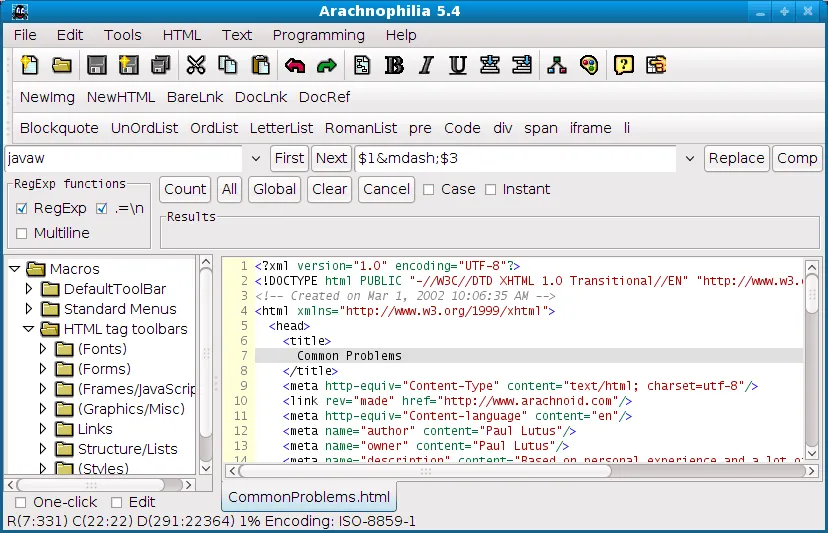
Task: Click the yellow Help question mark icon
Action: [624, 66]
